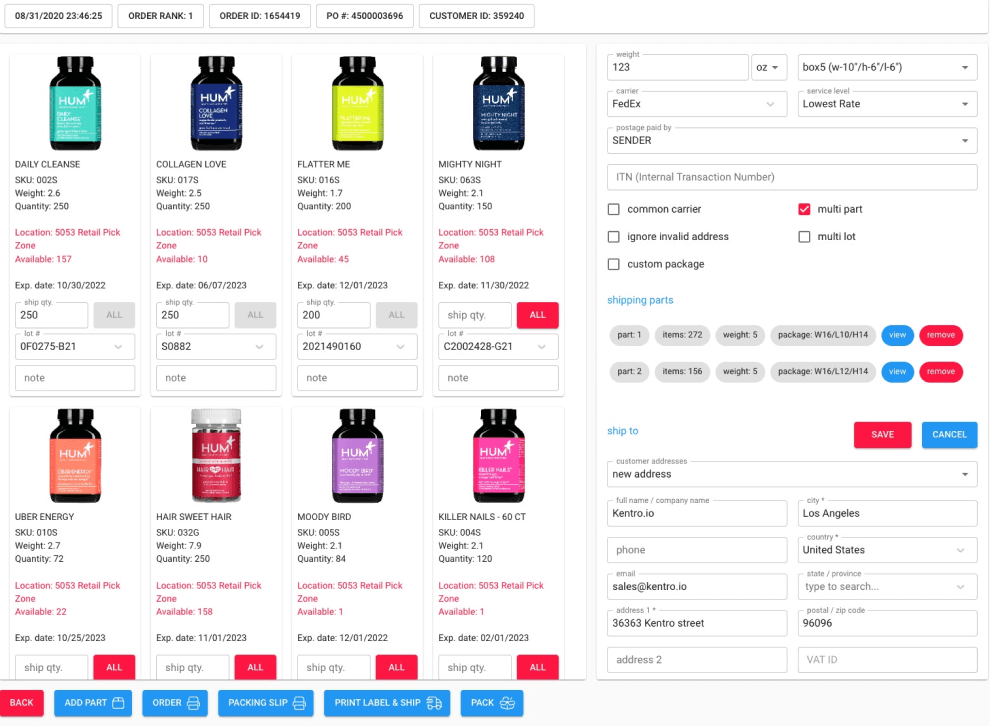This screenshot has height=726, width=990.
Task: Click Daily Cleanse note field
Action: point(75,378)
